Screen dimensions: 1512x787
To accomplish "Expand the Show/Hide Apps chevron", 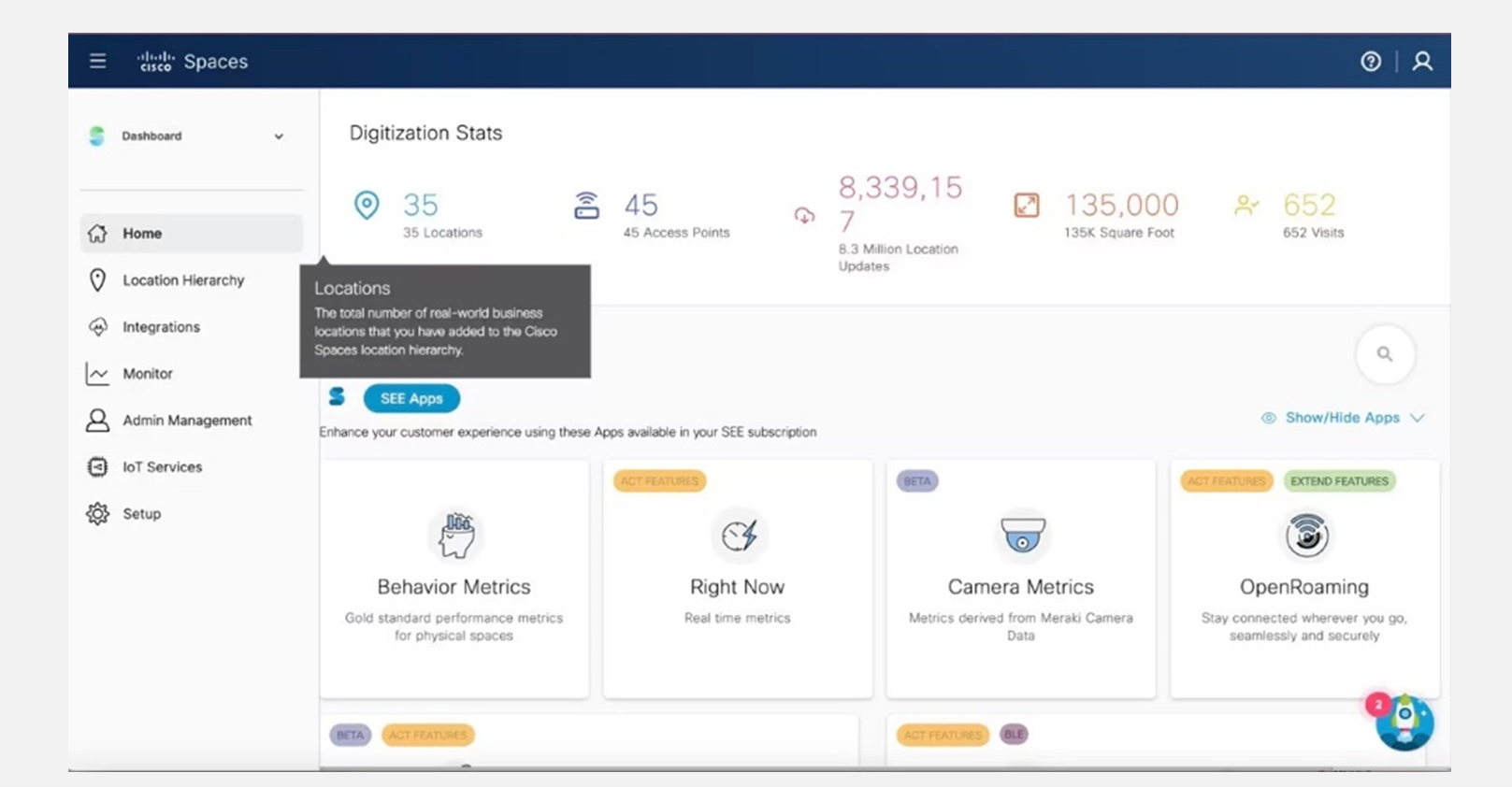I will coord(1418,418).
